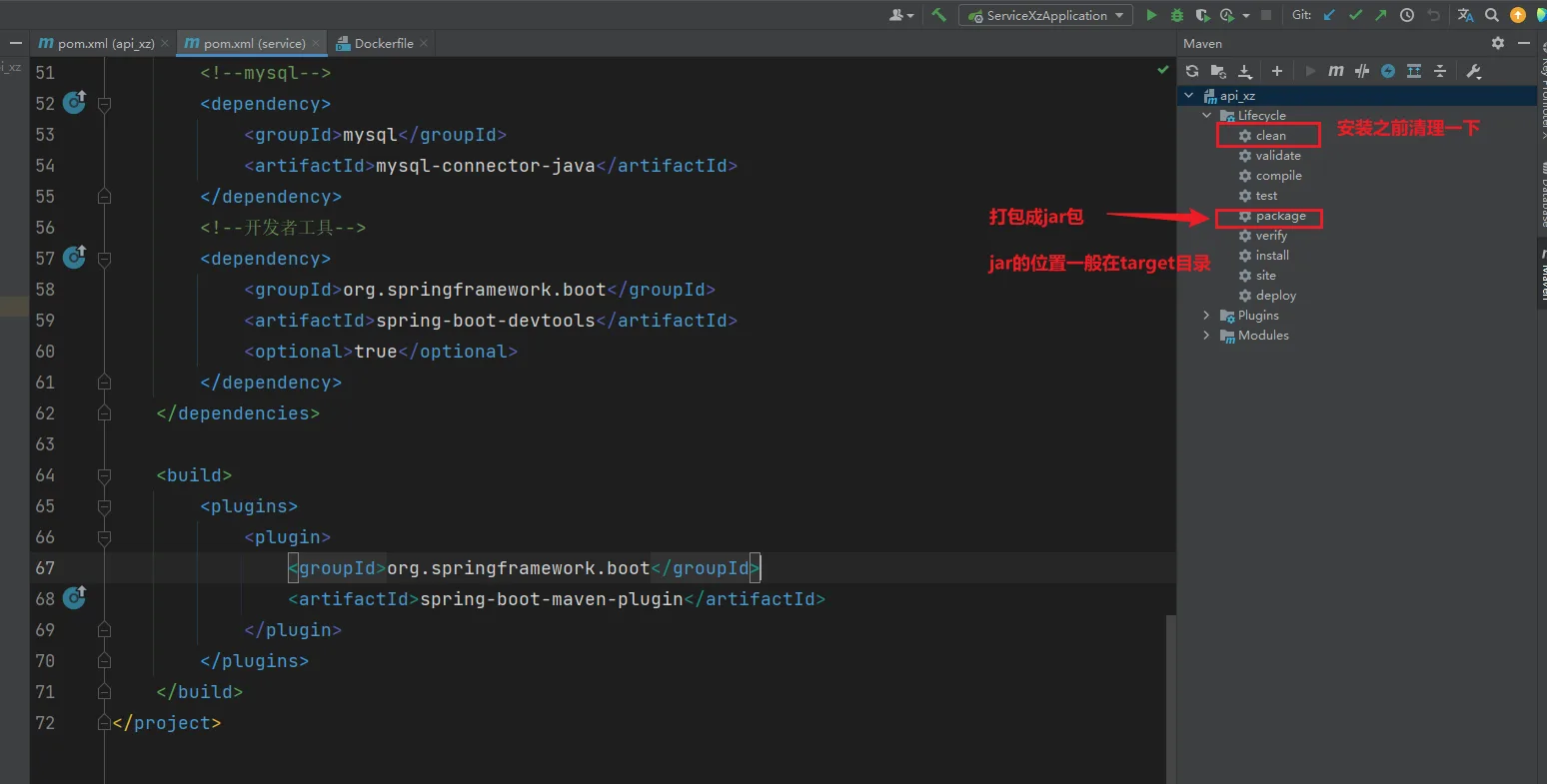Open the Translate icon in the toolbar
Image resolution: width=1547 pixels, height=784 pixels.
coord(1466,15)
